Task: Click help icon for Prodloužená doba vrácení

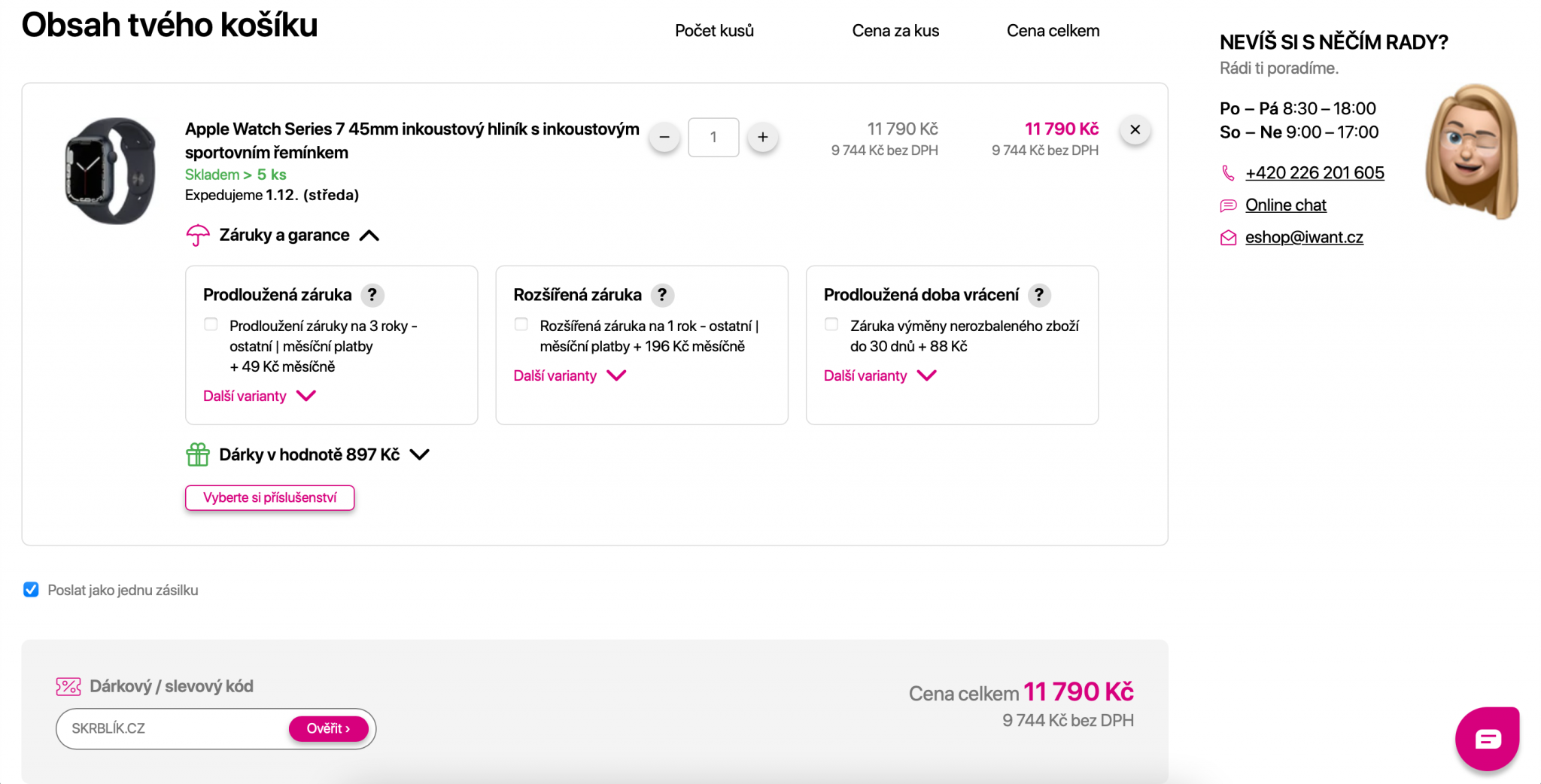Action: tap(1038, 295)
